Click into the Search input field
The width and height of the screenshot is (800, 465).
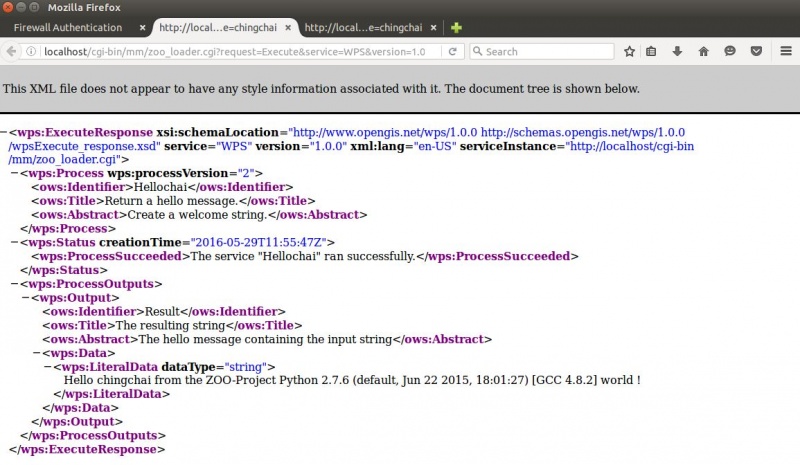coord(540,51)
